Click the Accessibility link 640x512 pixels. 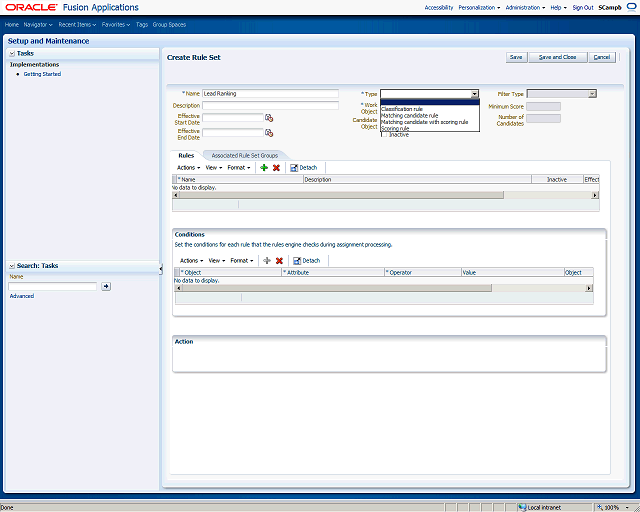pos(439,7)
